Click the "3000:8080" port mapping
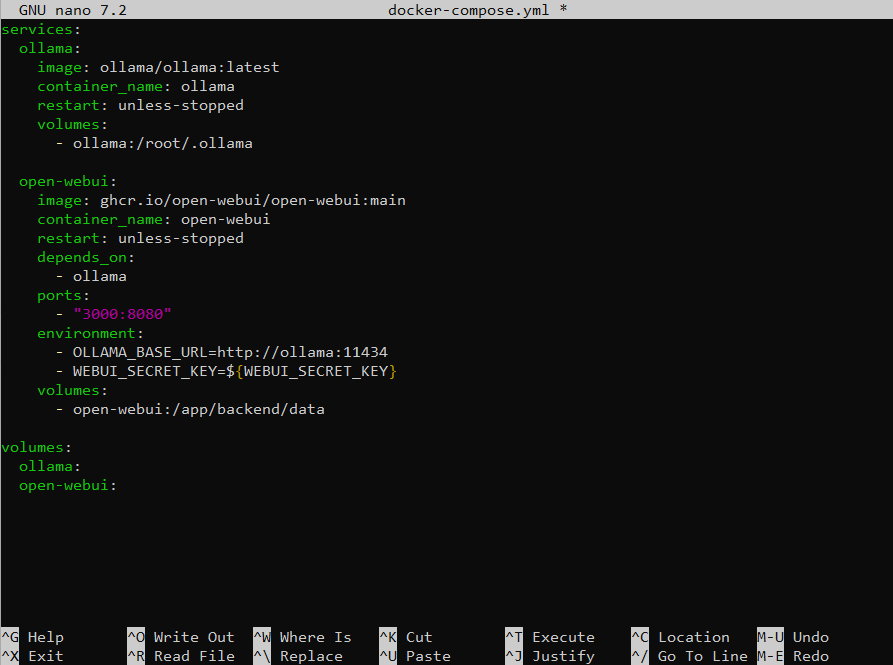This screenshot has width=893, height=665. tap(122, 314)
